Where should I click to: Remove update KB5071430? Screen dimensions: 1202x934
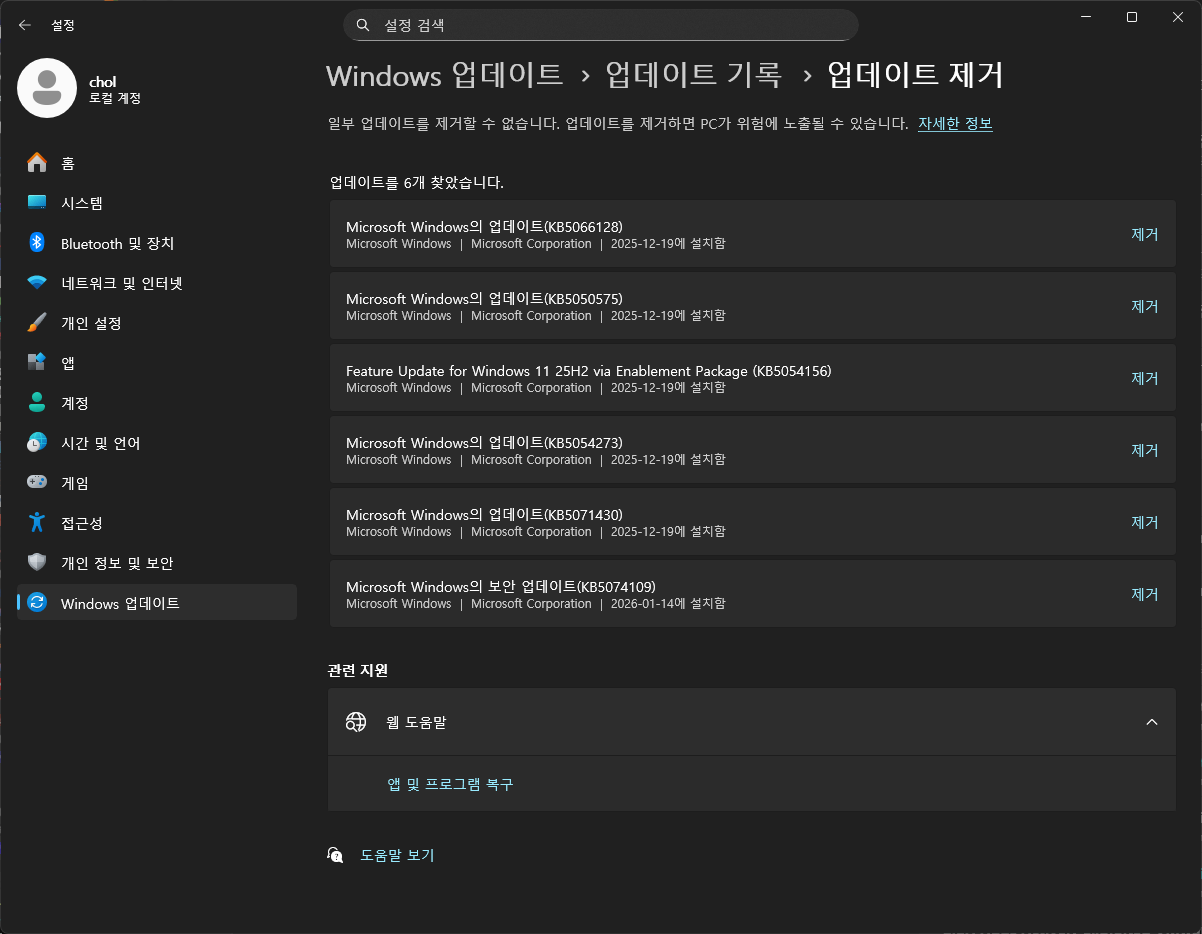(x=1144, y=522)
